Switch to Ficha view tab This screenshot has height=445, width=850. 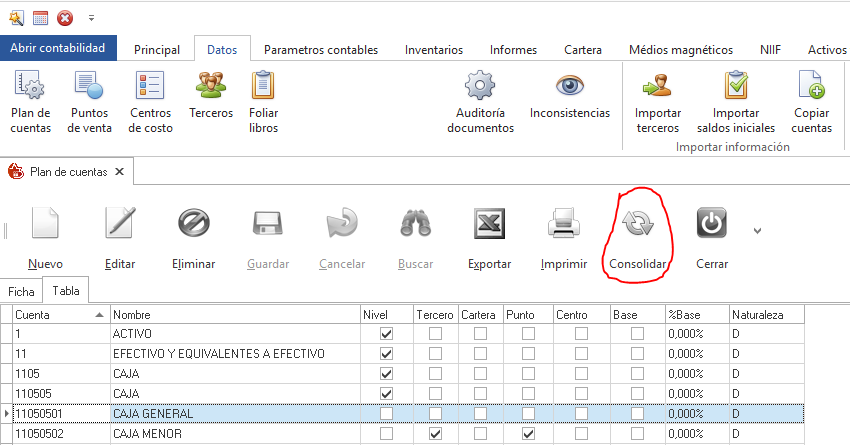(x=21, y=290)
